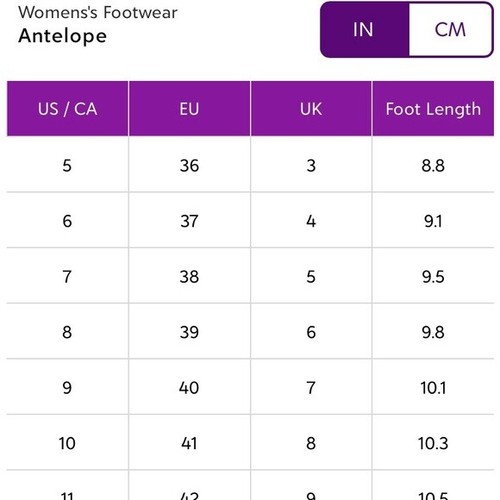500x500 pixels.
Task: Select EU size 40 cell
Action: point(189,387)
